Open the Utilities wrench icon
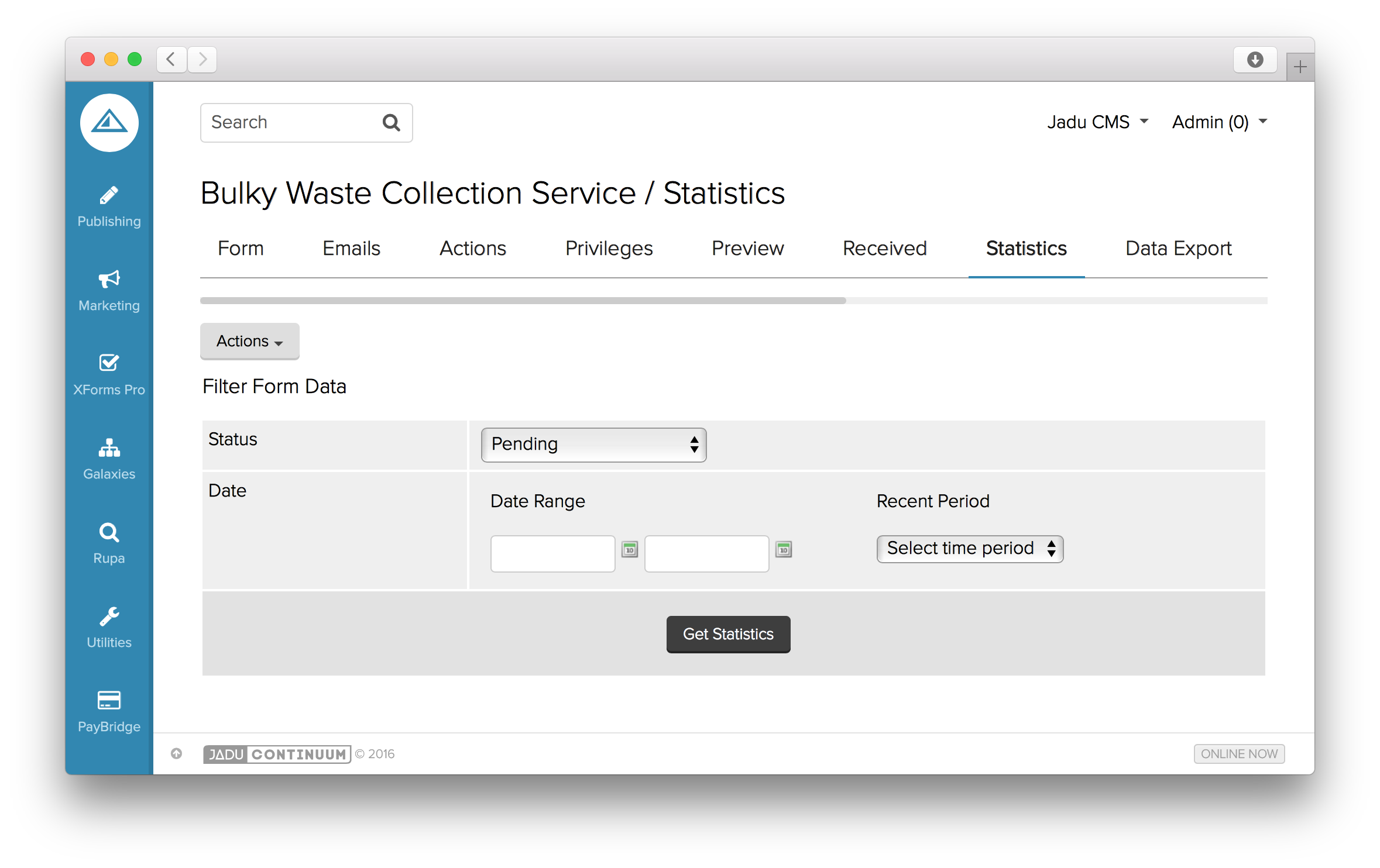Viewport: 1380px width, 868px height. (x=109, y=616)
